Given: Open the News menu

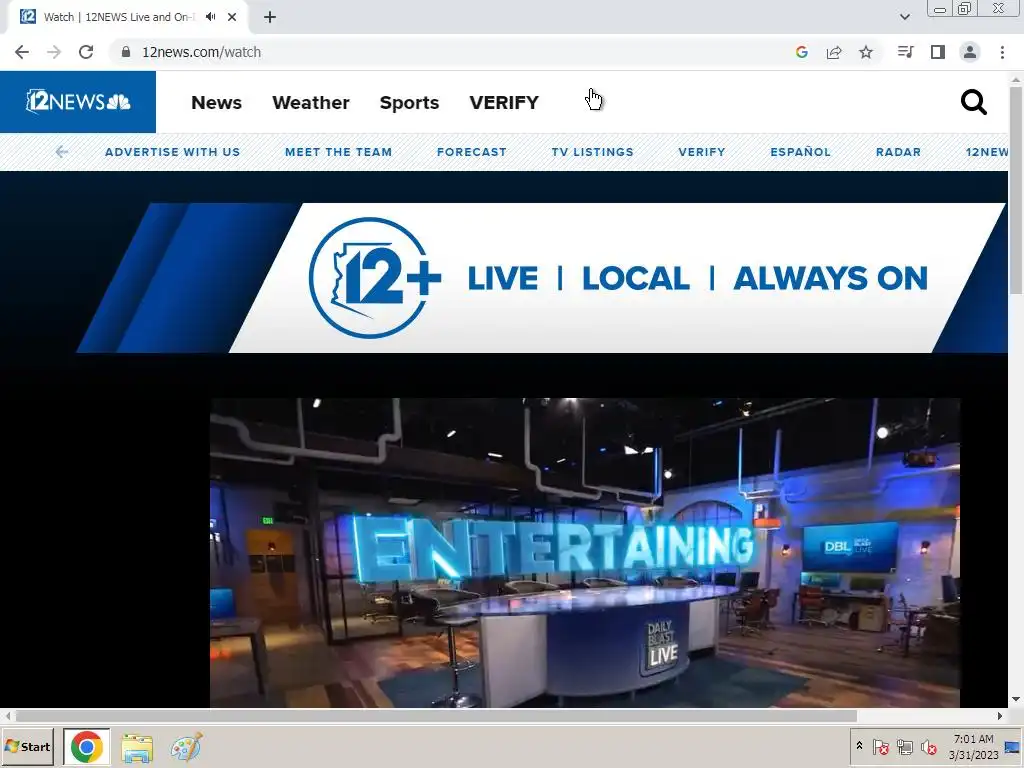Looking at the screenshot, I should tap(216, 103).
